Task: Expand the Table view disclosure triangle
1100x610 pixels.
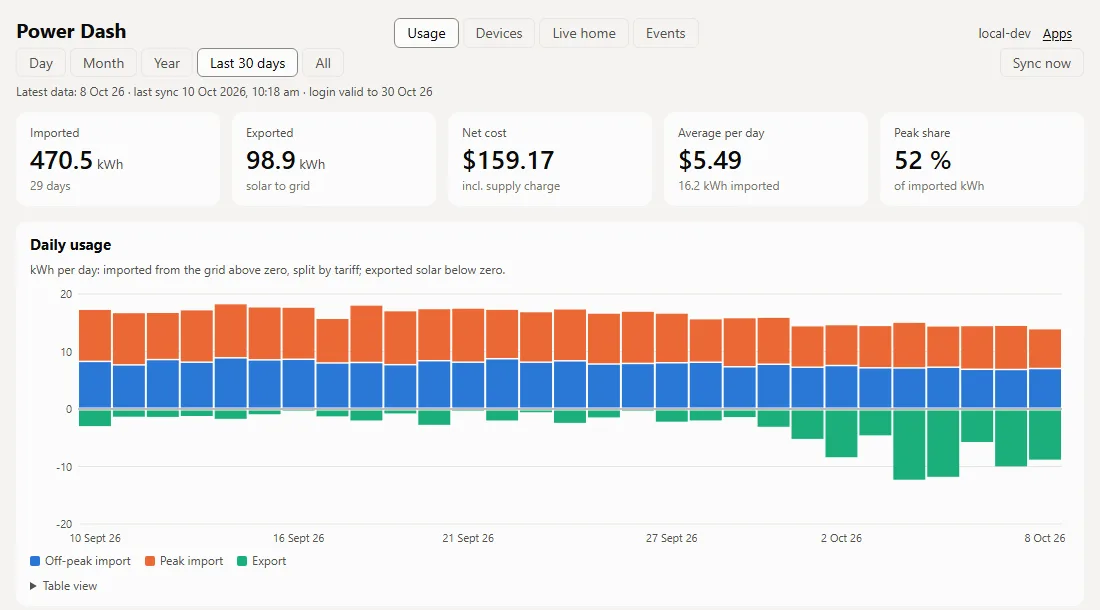Action: tap(33, 585)
